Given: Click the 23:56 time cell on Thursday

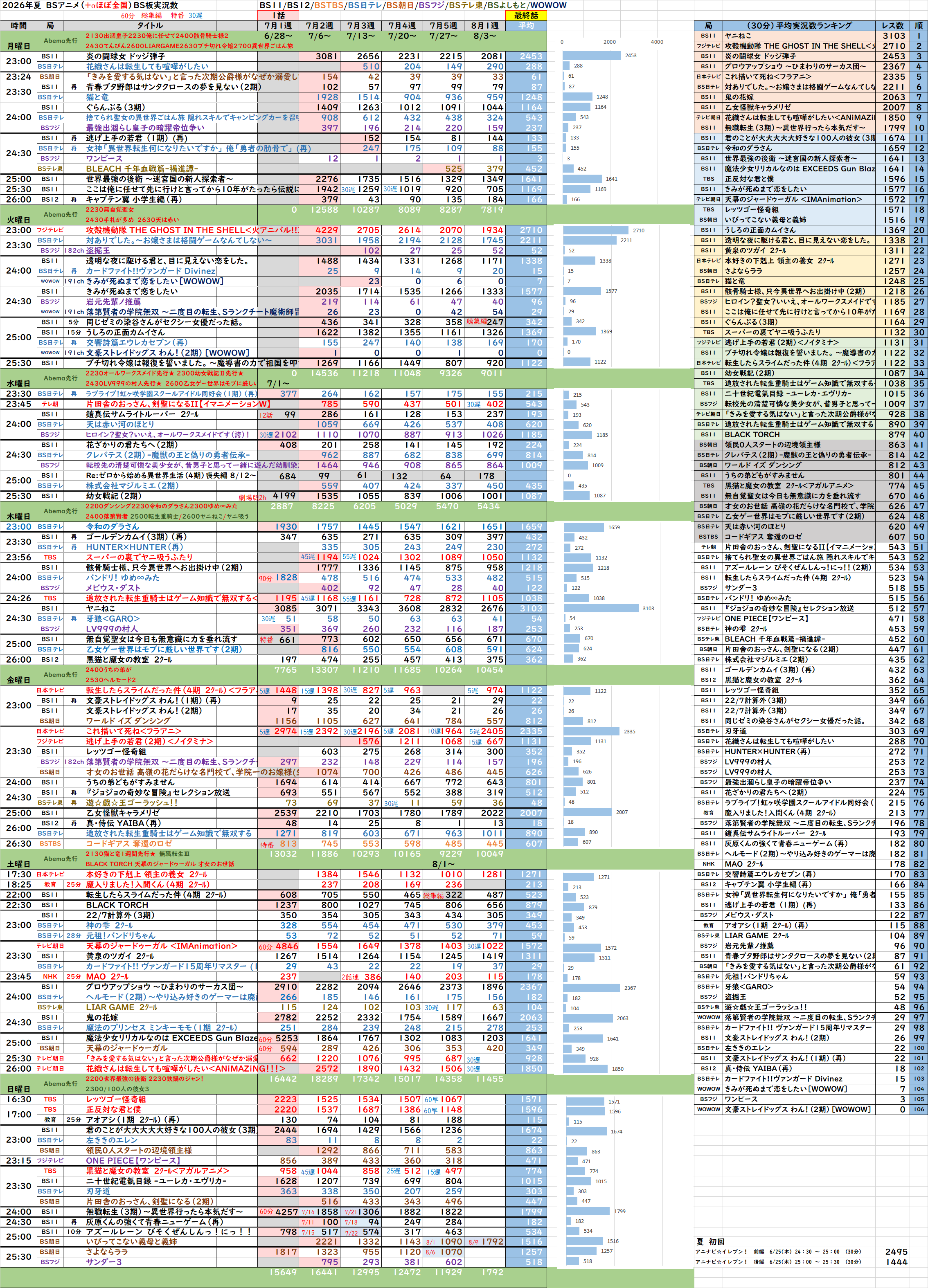Looking at the screenshot, I should click(19, 557).
